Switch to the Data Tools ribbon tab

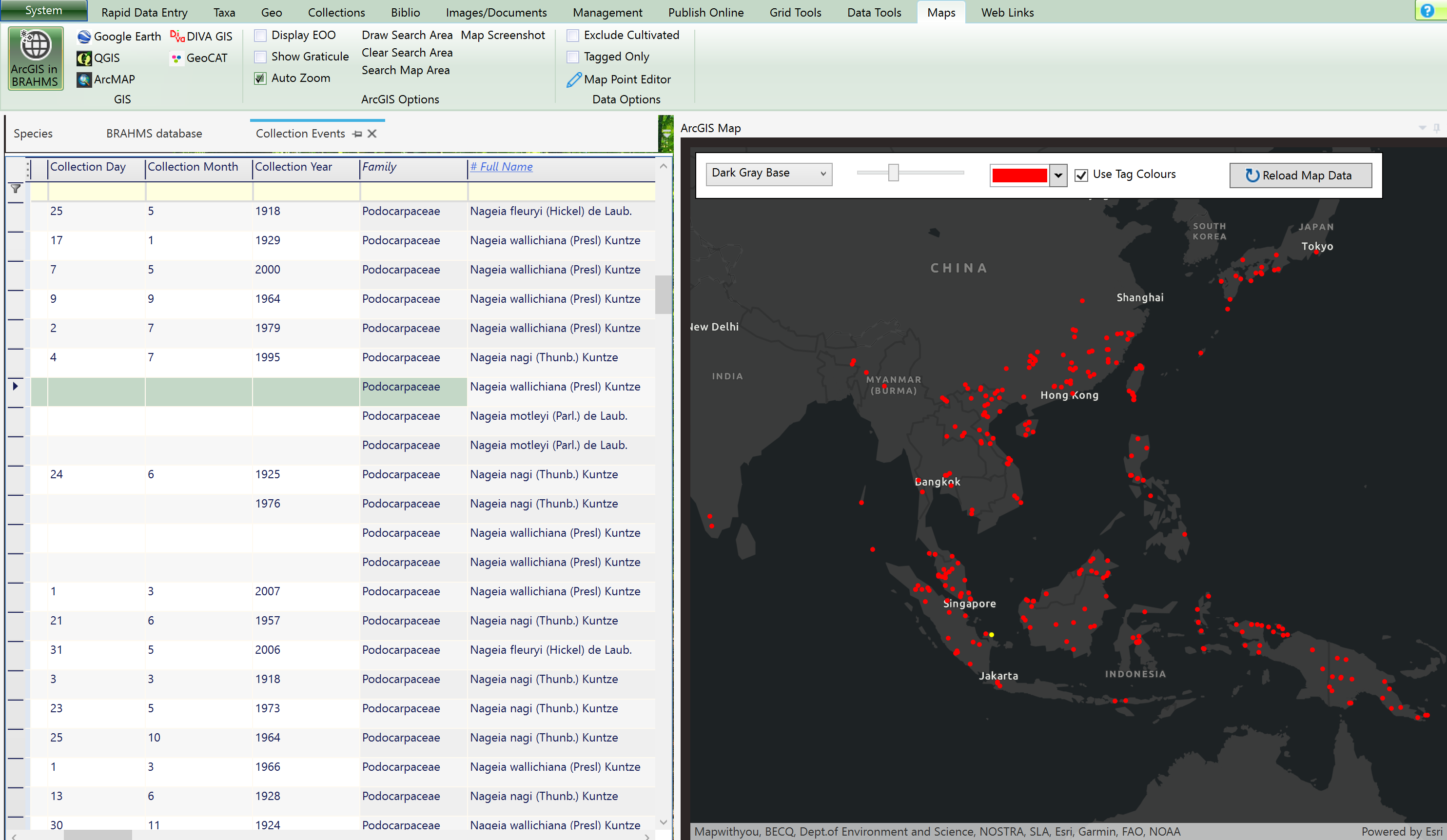coord(874,13)
